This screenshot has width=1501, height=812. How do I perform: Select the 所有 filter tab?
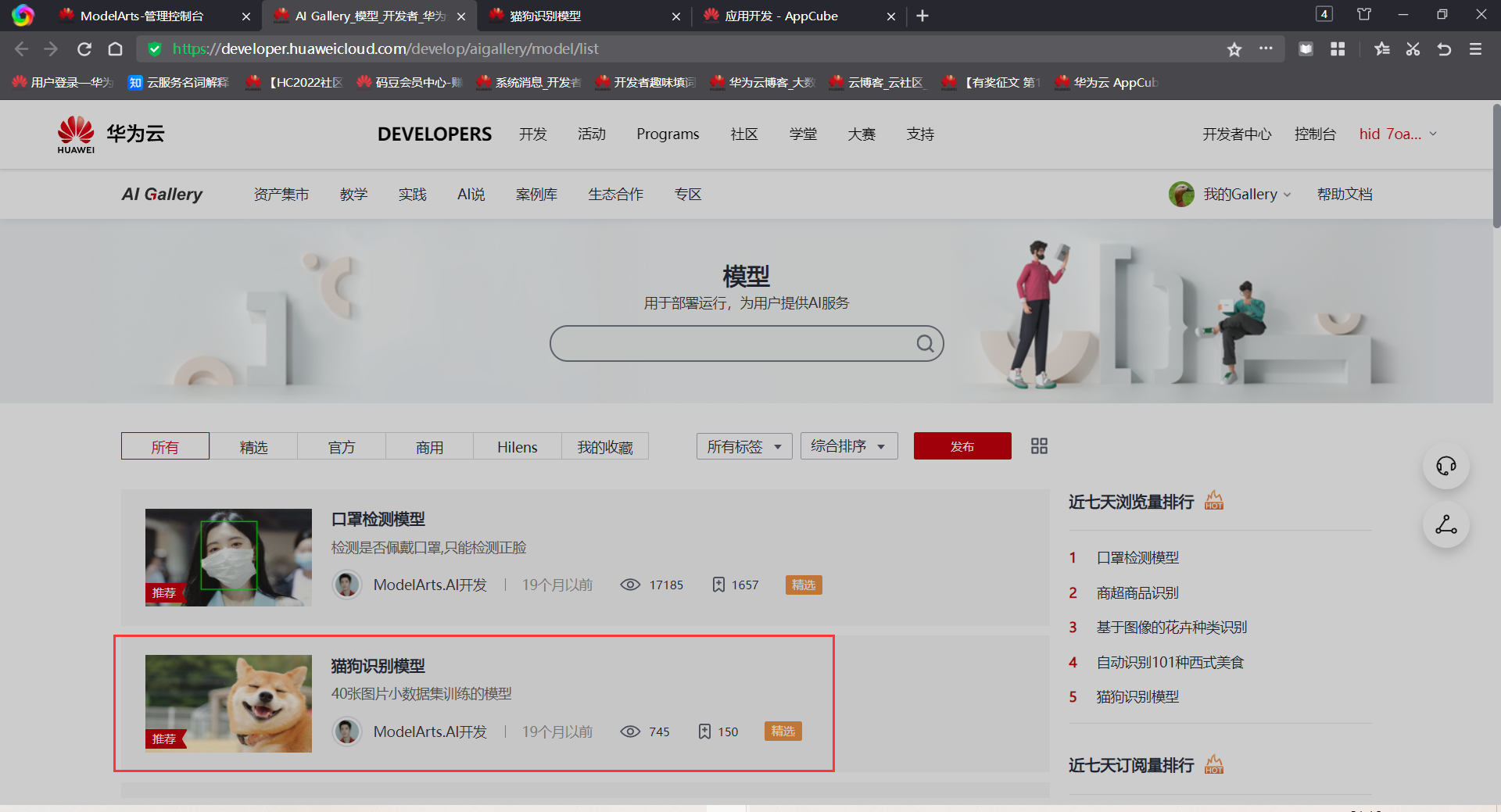click(x=165, y=446)
